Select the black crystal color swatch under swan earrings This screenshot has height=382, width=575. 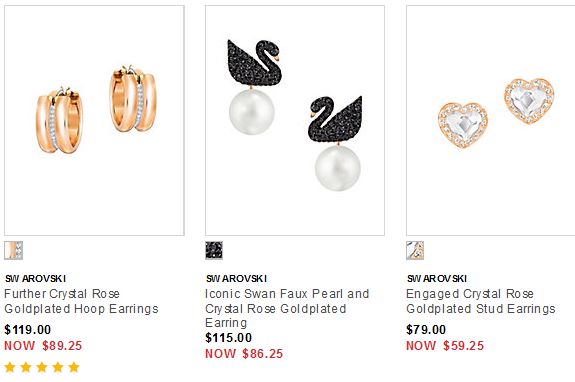click(x=214, y=251)
